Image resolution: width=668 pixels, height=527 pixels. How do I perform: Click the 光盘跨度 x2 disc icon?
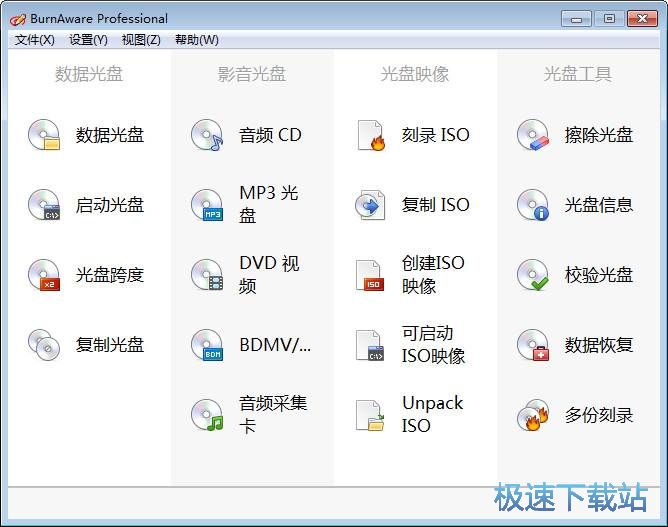click(44, 275)
